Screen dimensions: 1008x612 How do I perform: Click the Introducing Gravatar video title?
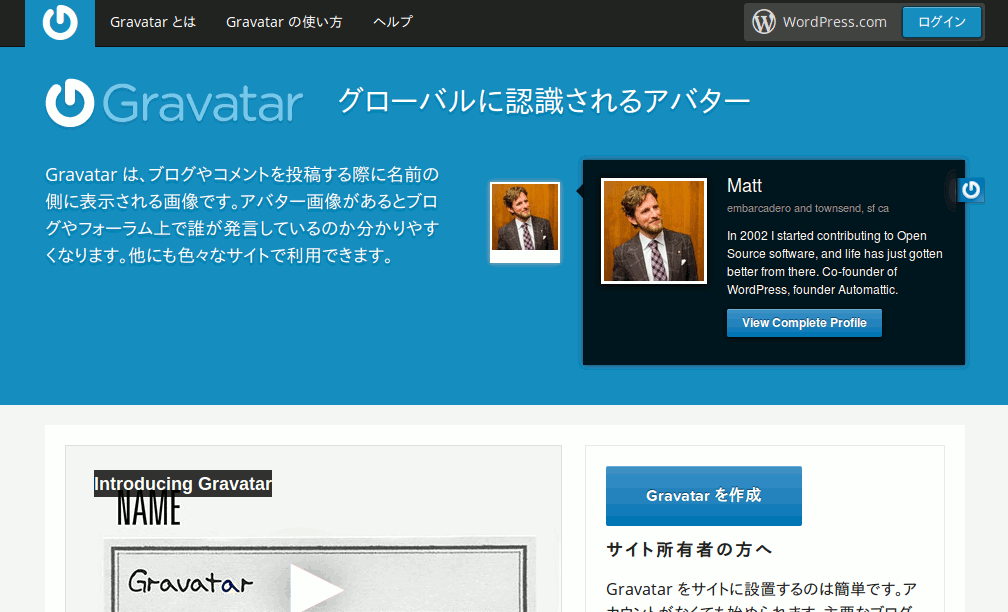tap(183, 483)
